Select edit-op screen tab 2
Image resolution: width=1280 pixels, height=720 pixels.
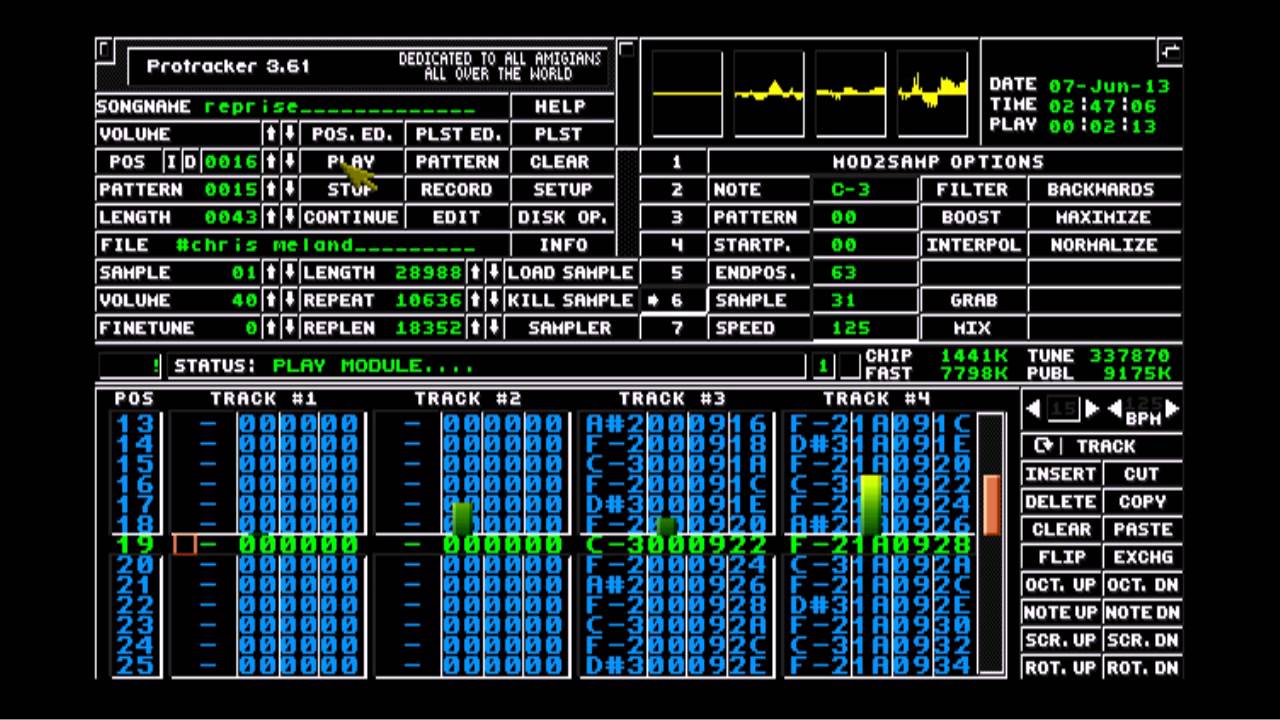coord(676,189)
